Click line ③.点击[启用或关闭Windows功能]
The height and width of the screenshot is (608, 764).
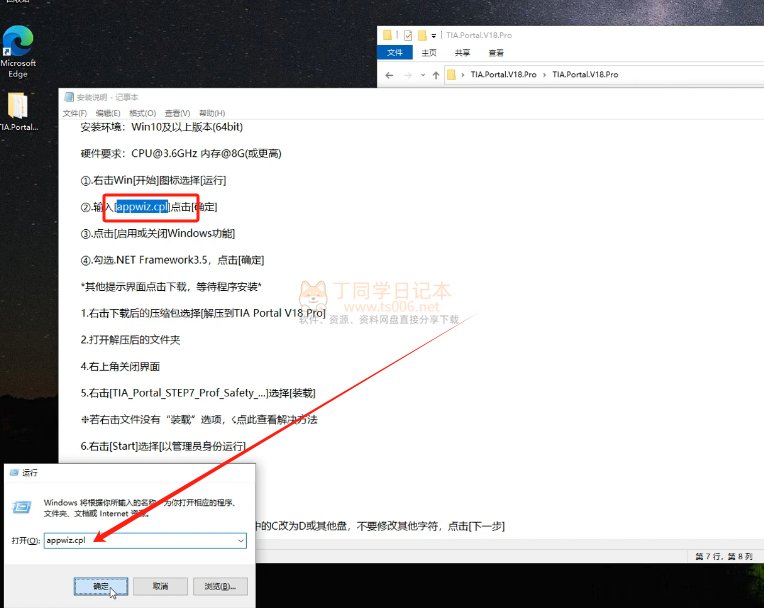pyautogui.click(x=157, y=233)
